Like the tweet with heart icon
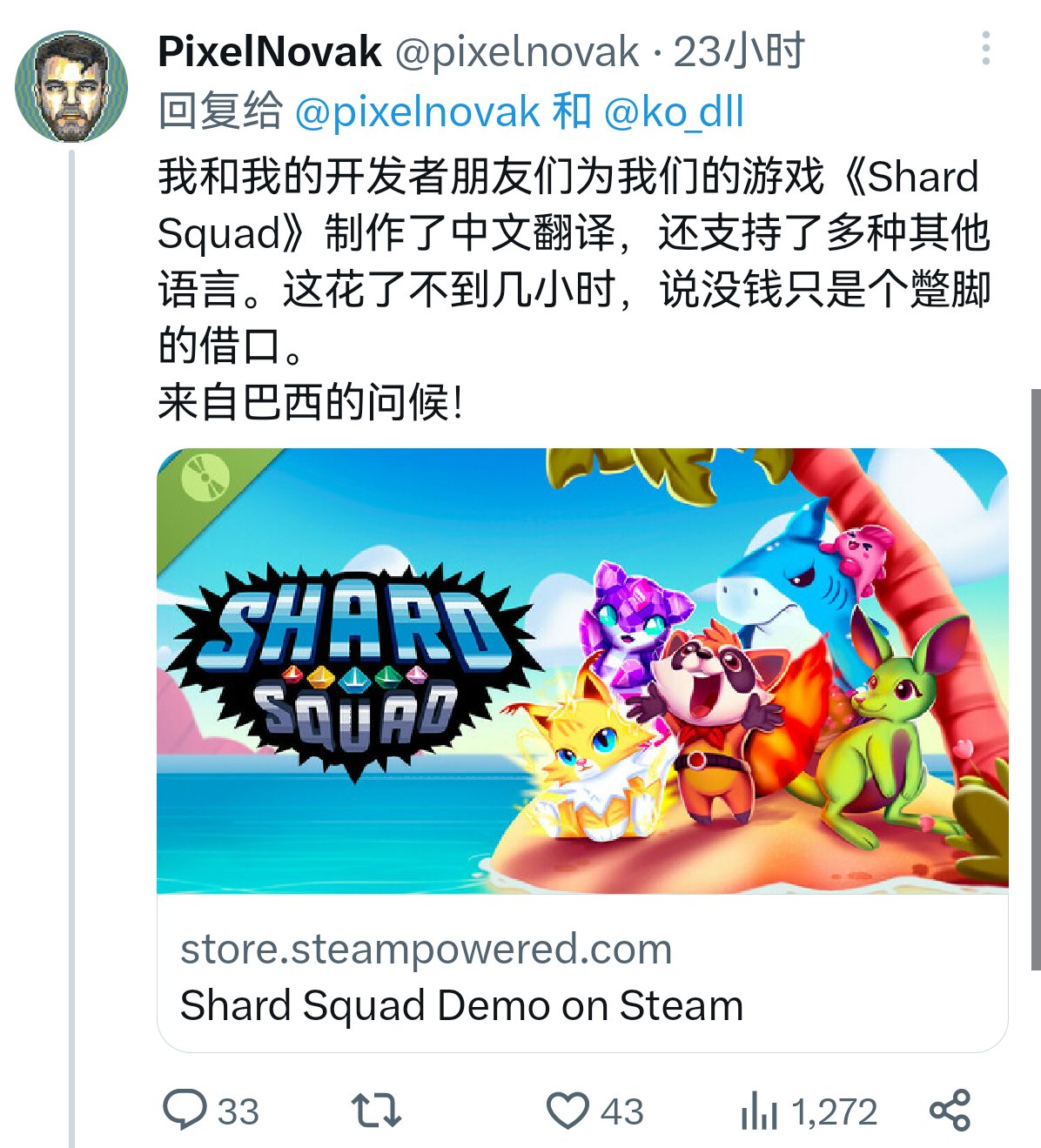 click(568, 1111)
